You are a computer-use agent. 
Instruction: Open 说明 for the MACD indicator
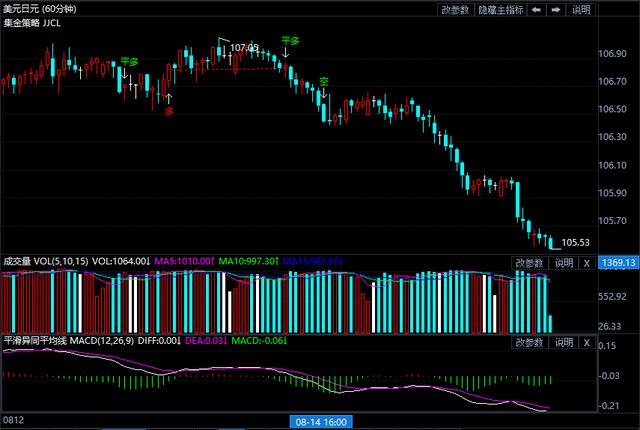tap(563, 343)
